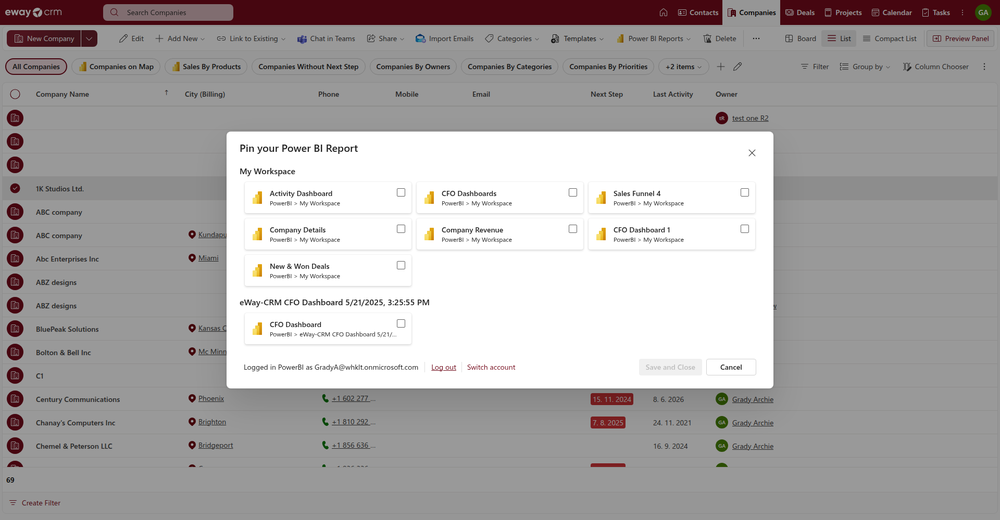Click the Log out link
Screen dimensions: 1000x520
click(x=443, y=368)
